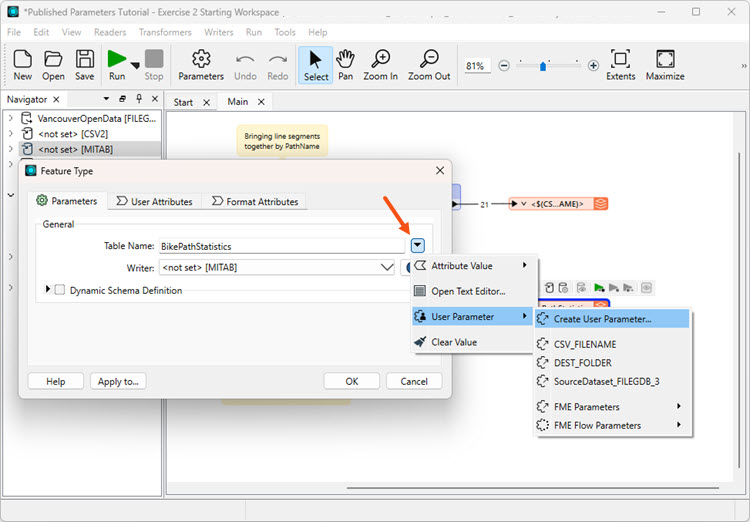This screenshot has width=750, height=522.
Task: Click the Redo toolbar icon
Action: tap(278, 65)
